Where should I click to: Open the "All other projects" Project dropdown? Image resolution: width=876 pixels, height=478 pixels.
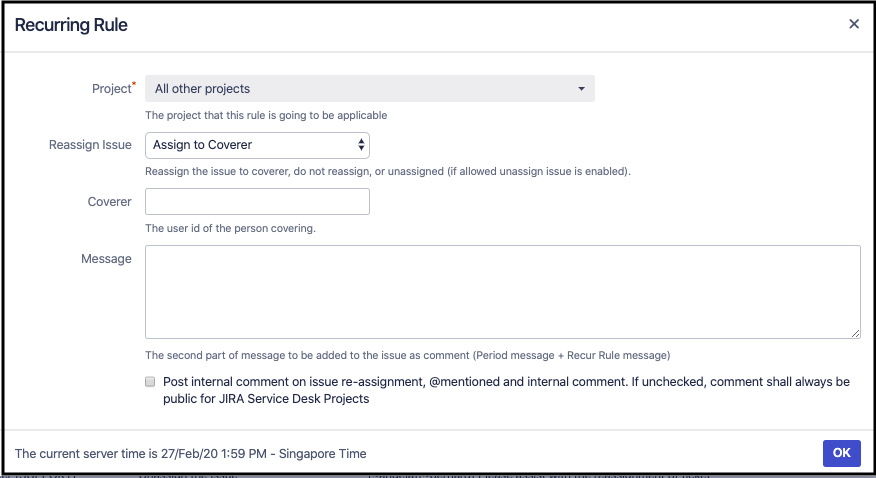(369, 89)
